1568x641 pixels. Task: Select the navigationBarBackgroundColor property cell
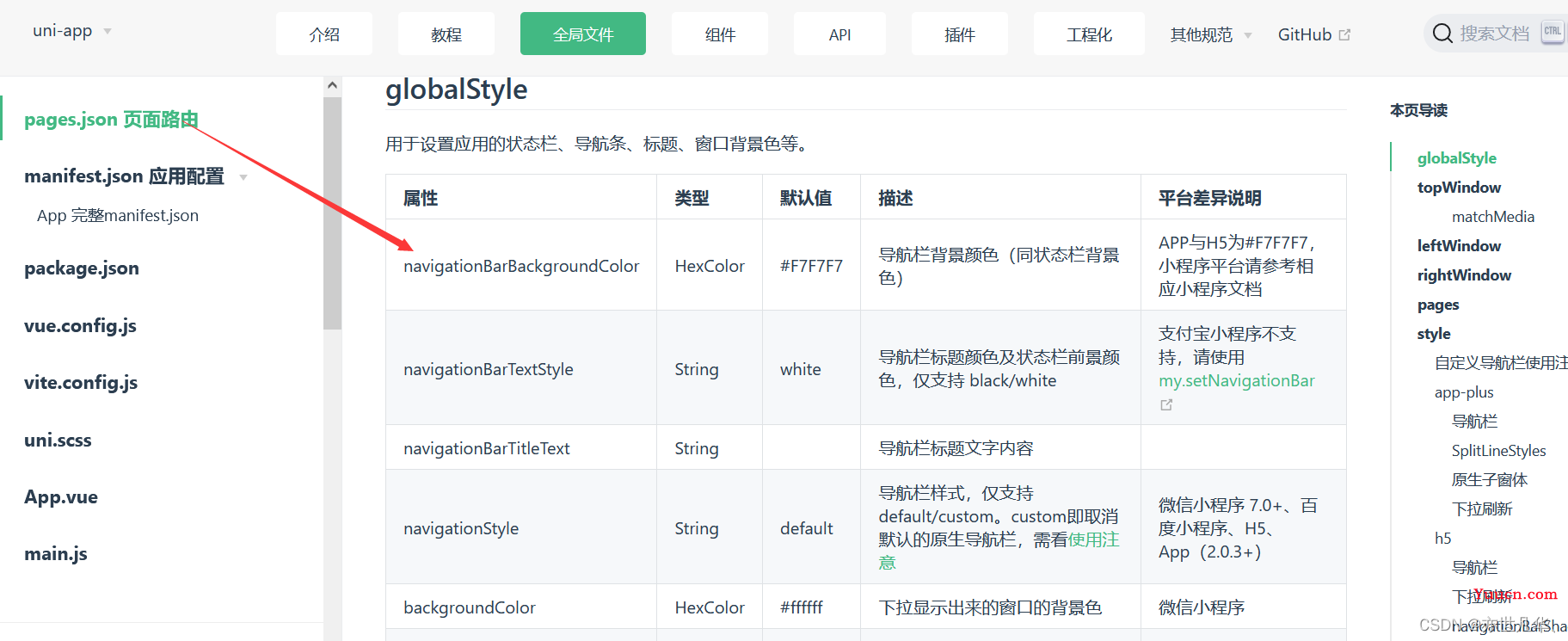pyautogui.click(x=521, y=265)
